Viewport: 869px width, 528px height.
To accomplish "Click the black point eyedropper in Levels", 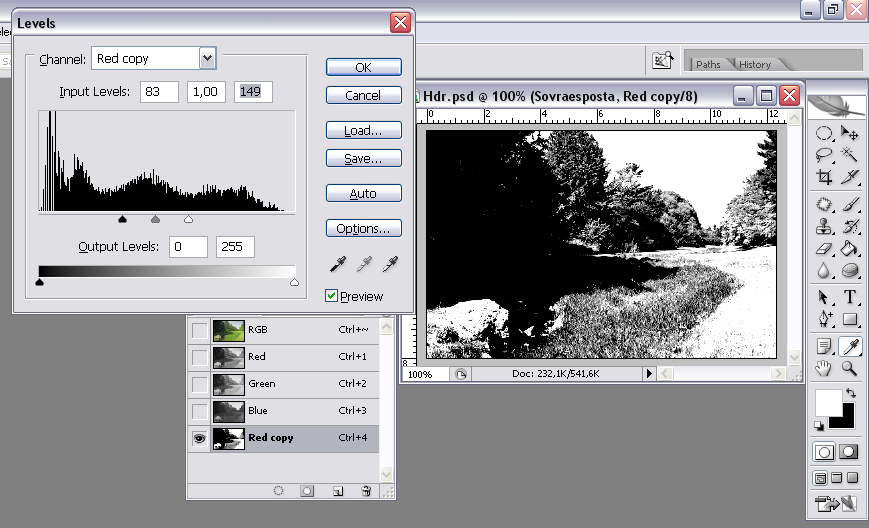I will coord(339,263).
